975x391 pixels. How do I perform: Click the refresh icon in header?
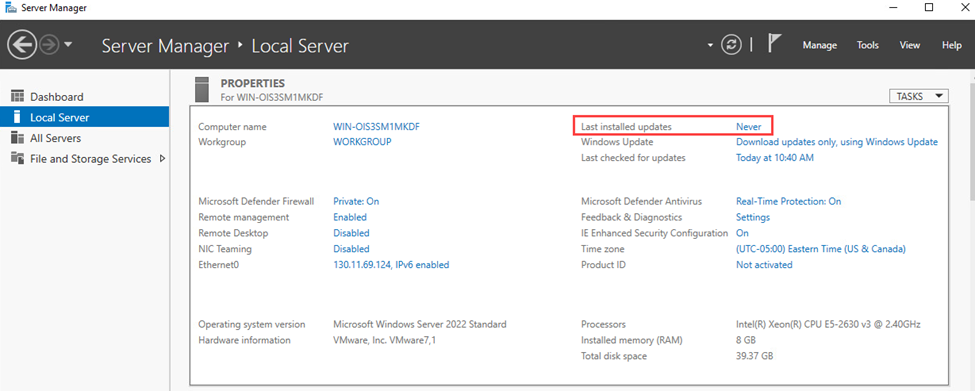click(732, 45)
